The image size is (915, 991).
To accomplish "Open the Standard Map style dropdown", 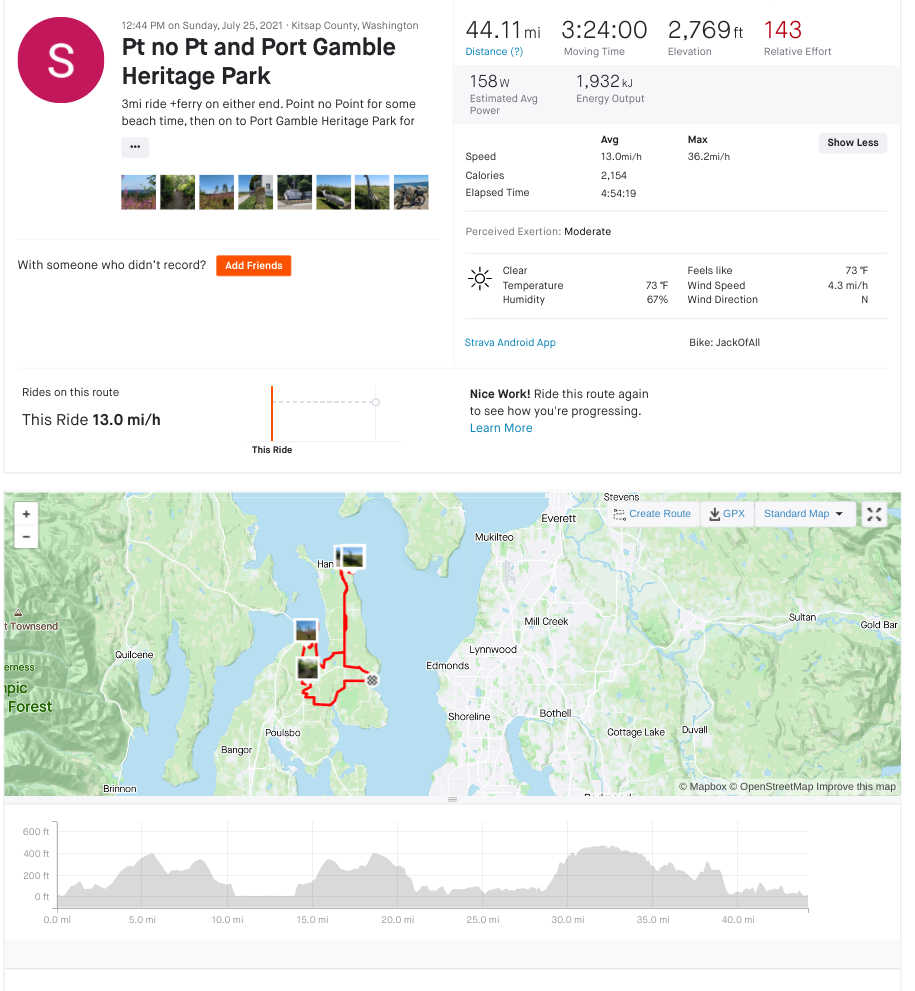I will (x=804, y=514).
